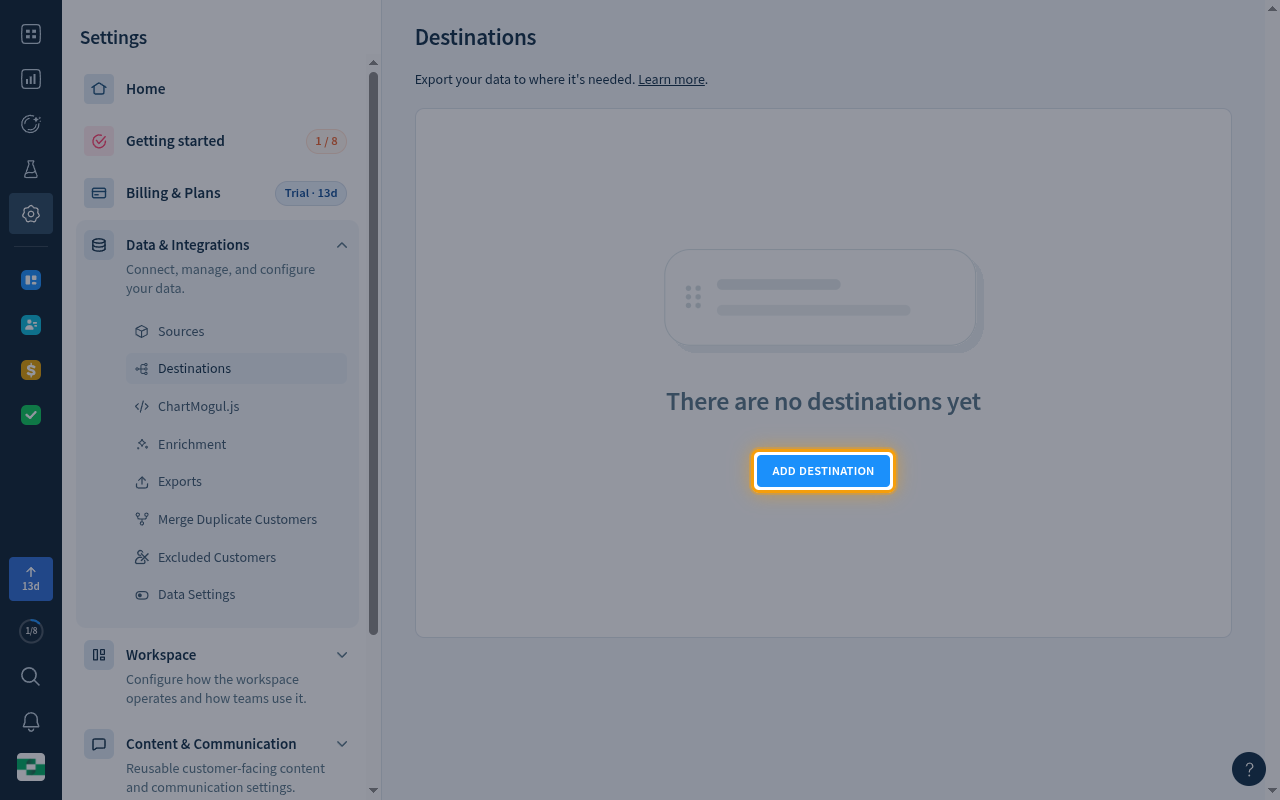This screenshot has height=800, width=1280.
Task: Open the teal customers app icon
Action: tap(31, 325)
